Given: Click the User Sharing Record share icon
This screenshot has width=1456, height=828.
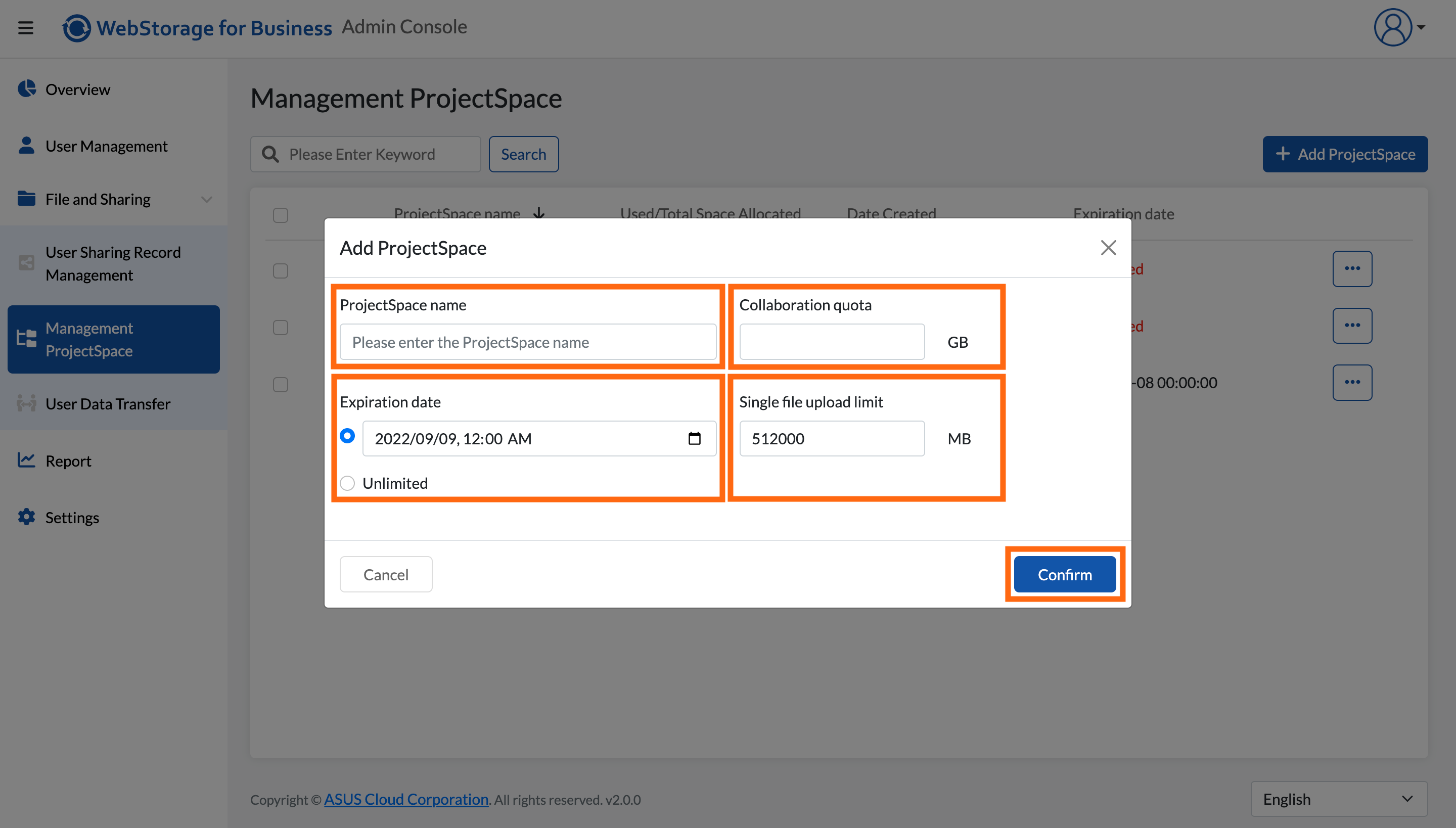Looking at the screenshot, I should (x=26, y=263).
